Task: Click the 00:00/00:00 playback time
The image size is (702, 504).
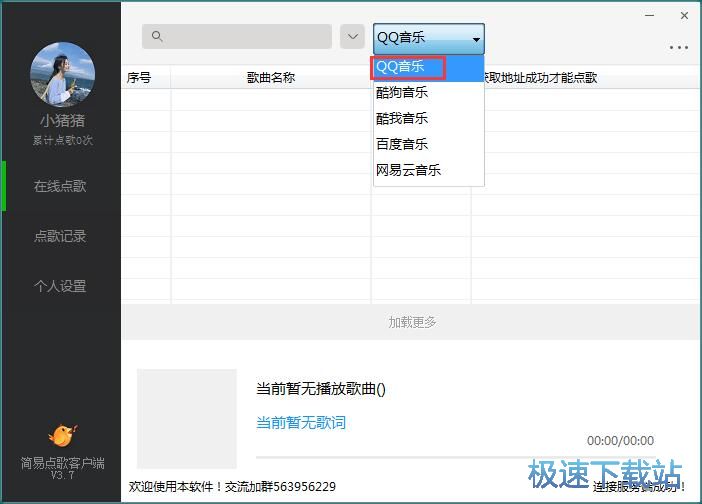Action: 621,440
